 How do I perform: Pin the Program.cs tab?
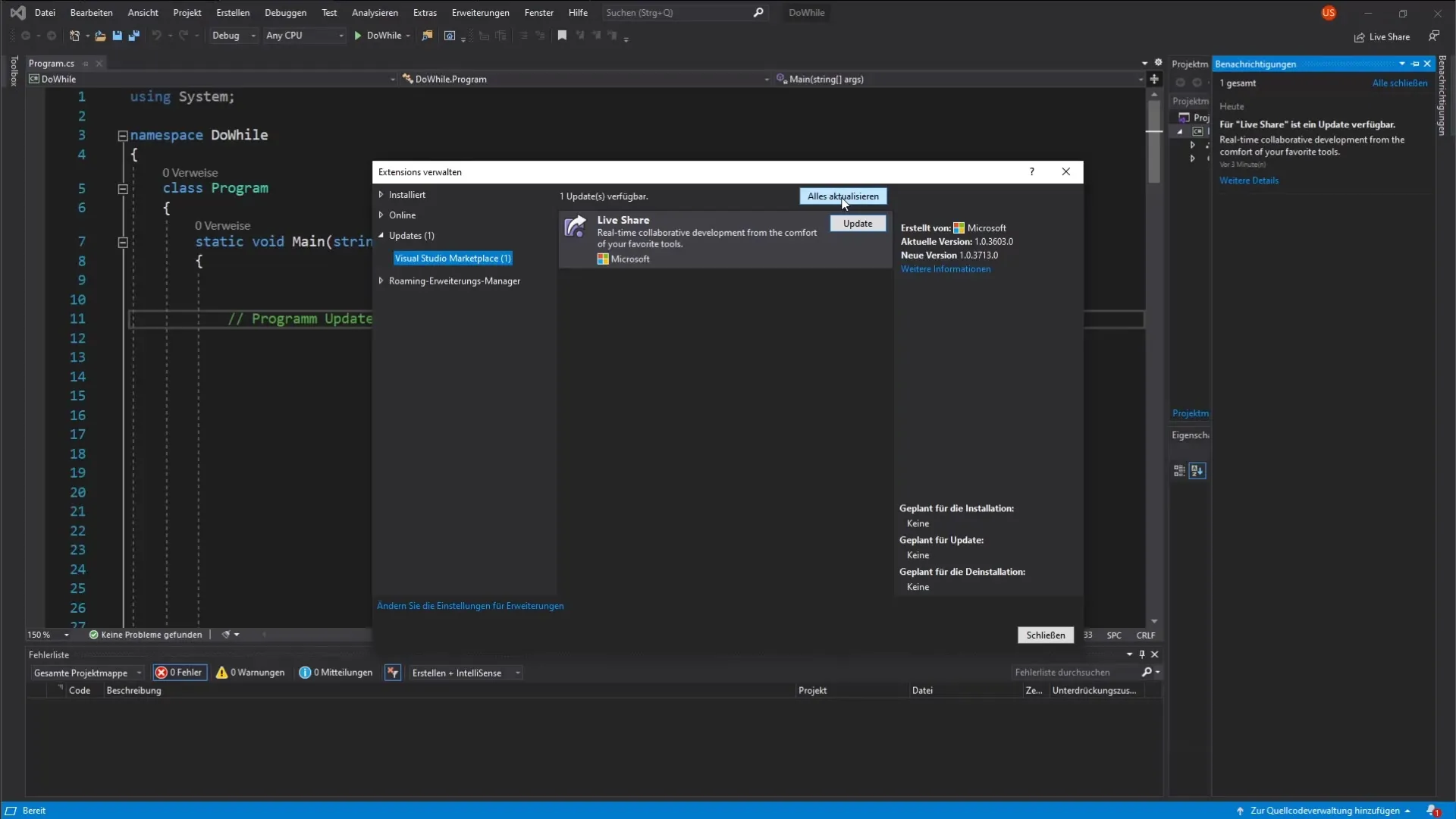[86, 64]
